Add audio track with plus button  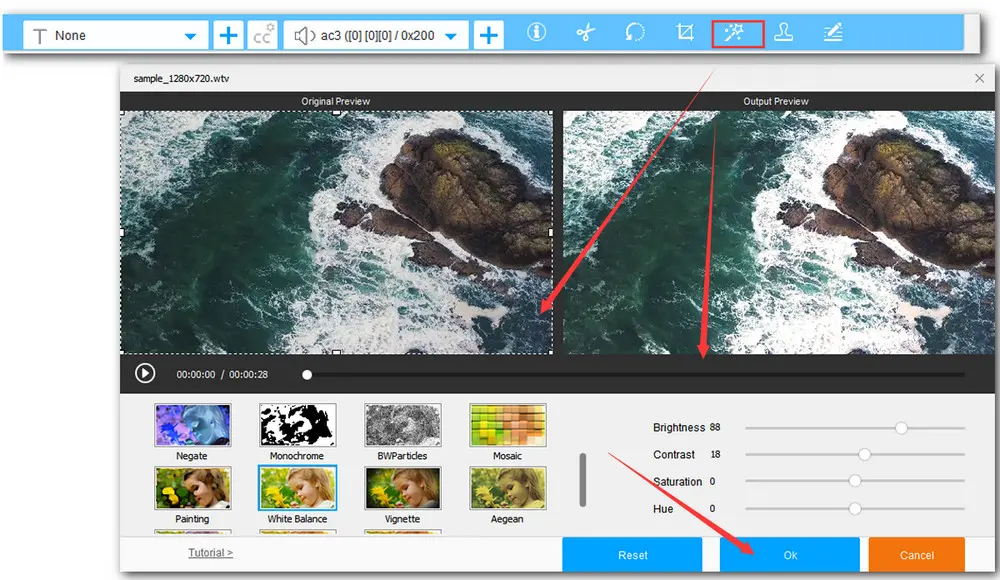coord(489,36)
